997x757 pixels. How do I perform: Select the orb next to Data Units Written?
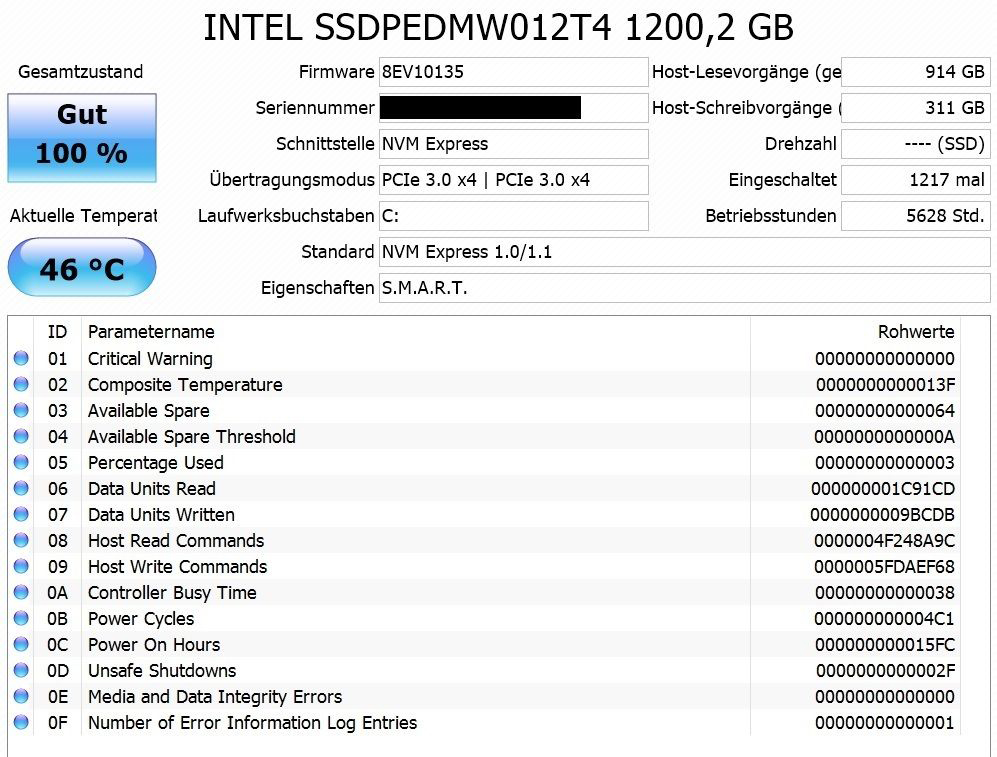[x=21, y=515]
